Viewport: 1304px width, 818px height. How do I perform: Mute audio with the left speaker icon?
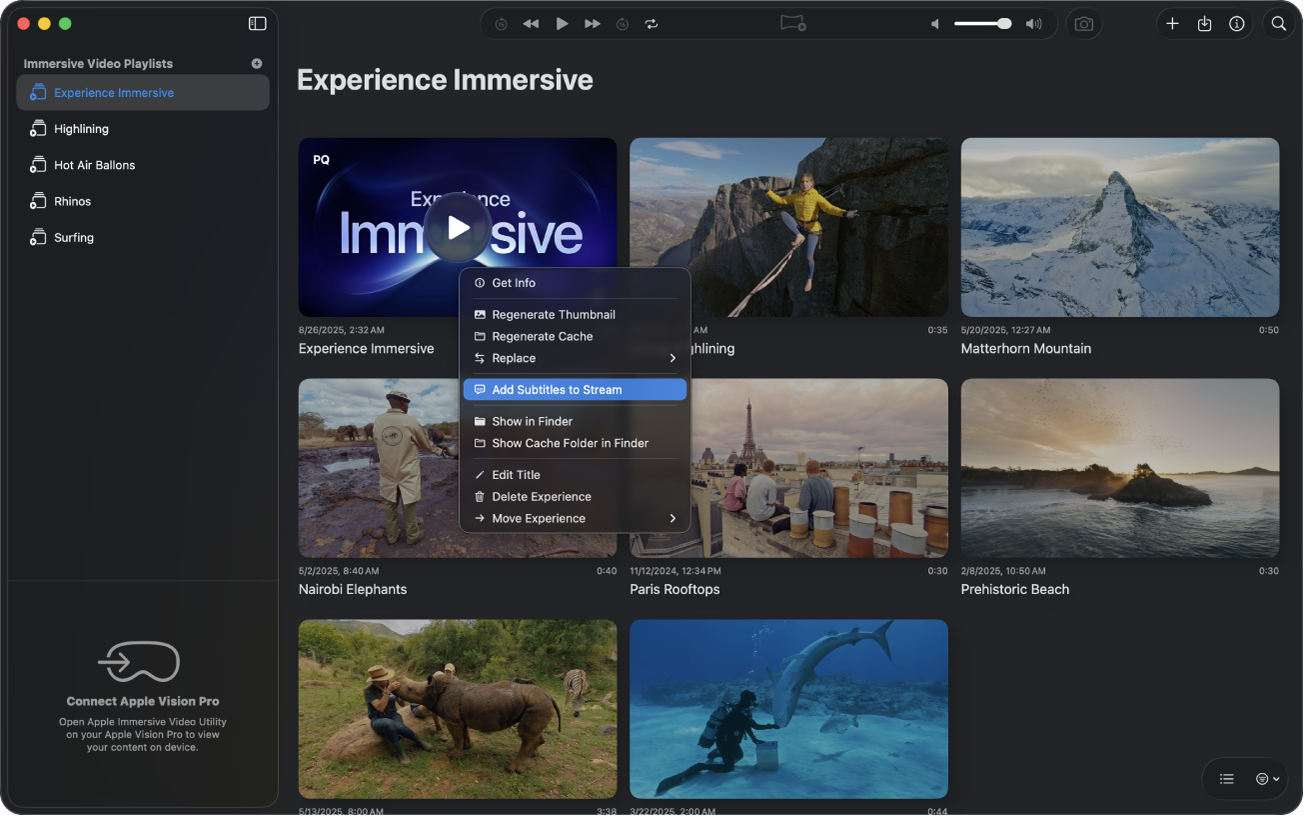934,23
